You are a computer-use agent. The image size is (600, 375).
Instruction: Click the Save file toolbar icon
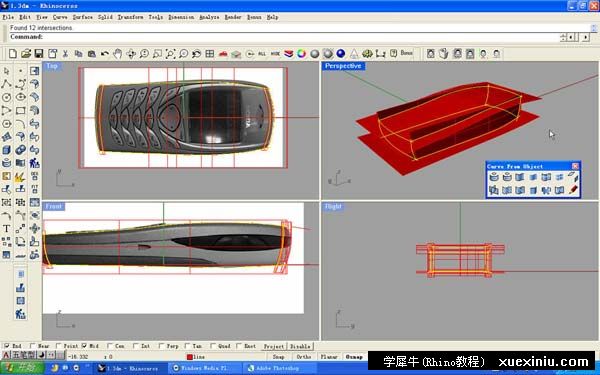39,54
